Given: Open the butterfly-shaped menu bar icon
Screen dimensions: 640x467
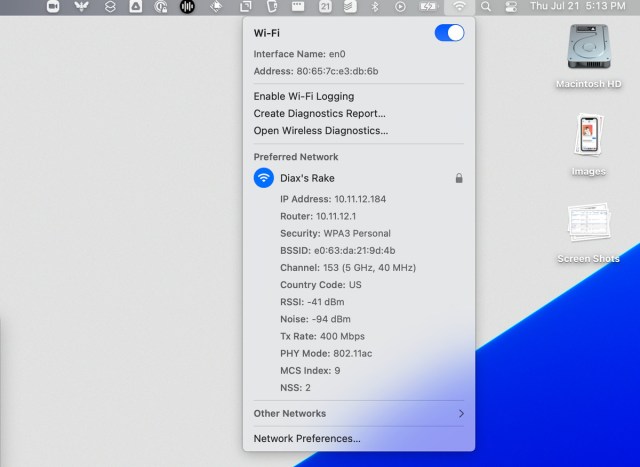Looking at the screenshot, I should point(81,6).
